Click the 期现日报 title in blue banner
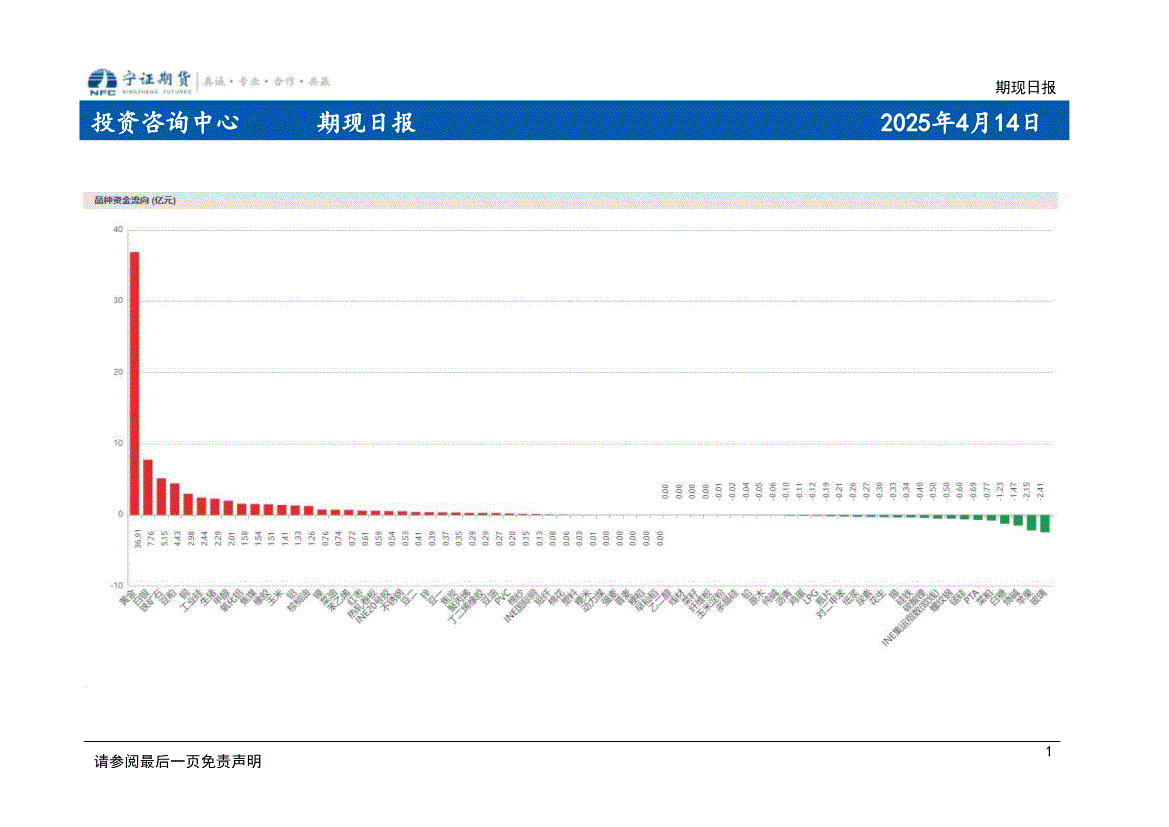The image size is (1169, 827). [365, 122]
